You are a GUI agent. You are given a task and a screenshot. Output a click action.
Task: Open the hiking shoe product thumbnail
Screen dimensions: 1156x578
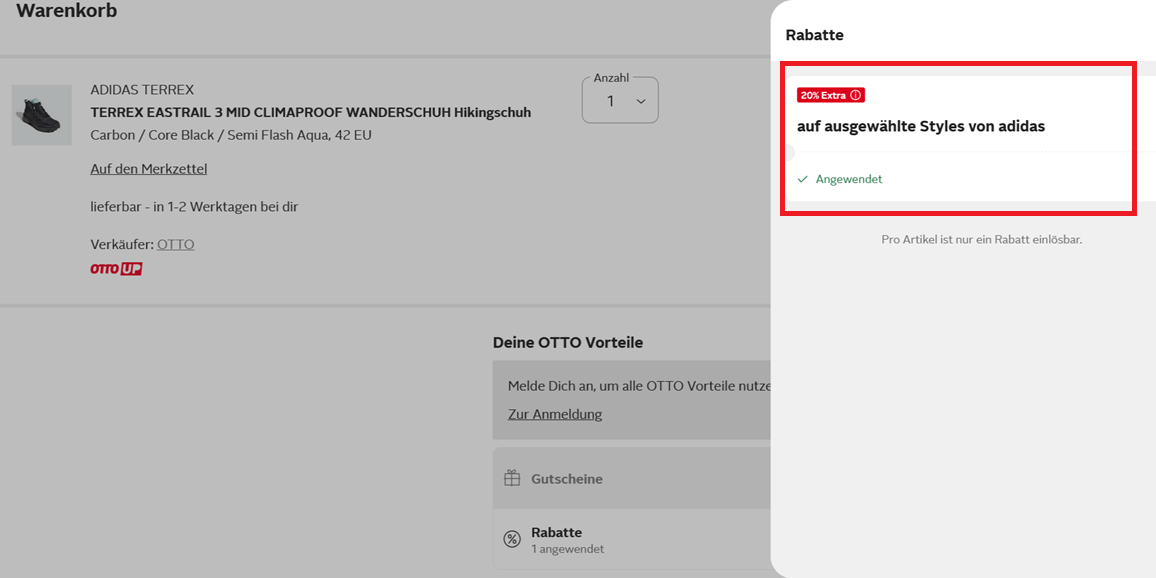point(42,115)
